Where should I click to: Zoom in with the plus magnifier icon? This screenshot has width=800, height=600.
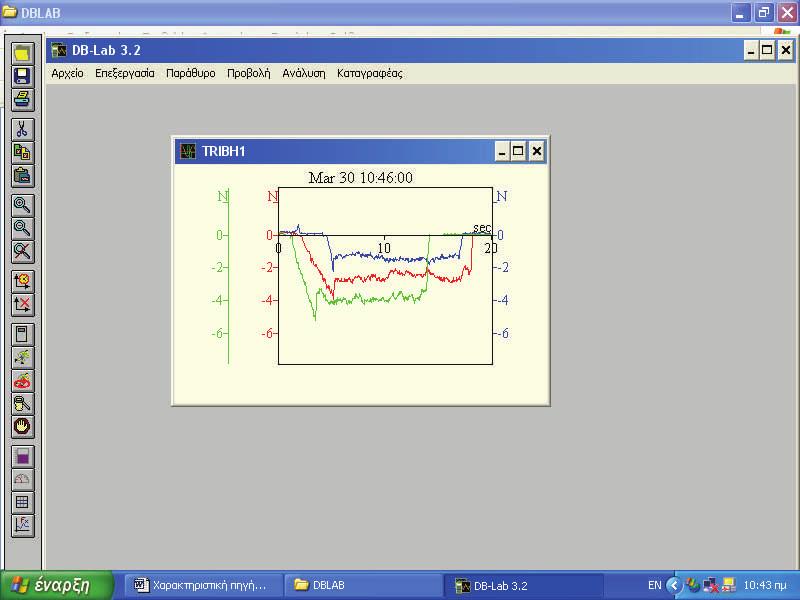[x=22, y=205]
